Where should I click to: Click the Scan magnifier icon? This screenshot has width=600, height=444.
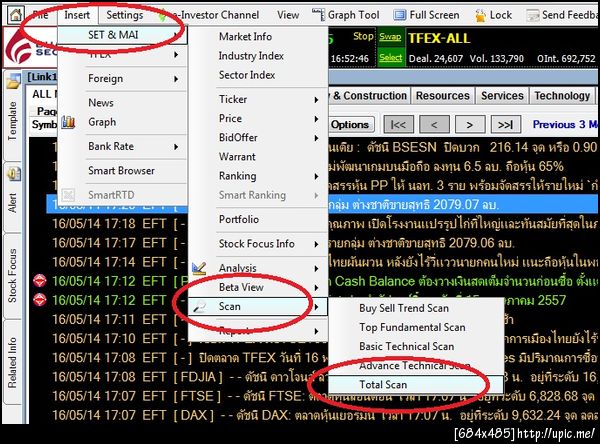pos(199,306)
